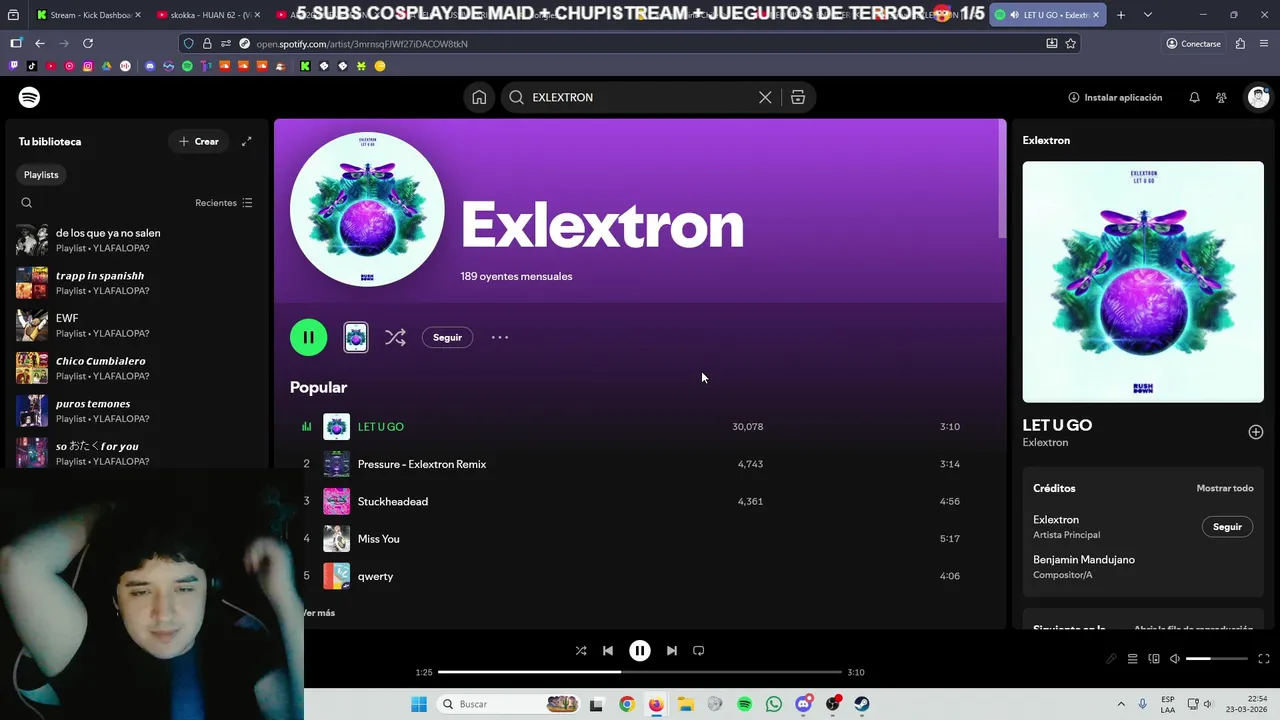Show hidden system tray icons

pyautogui.click(x=1121, y=704)
